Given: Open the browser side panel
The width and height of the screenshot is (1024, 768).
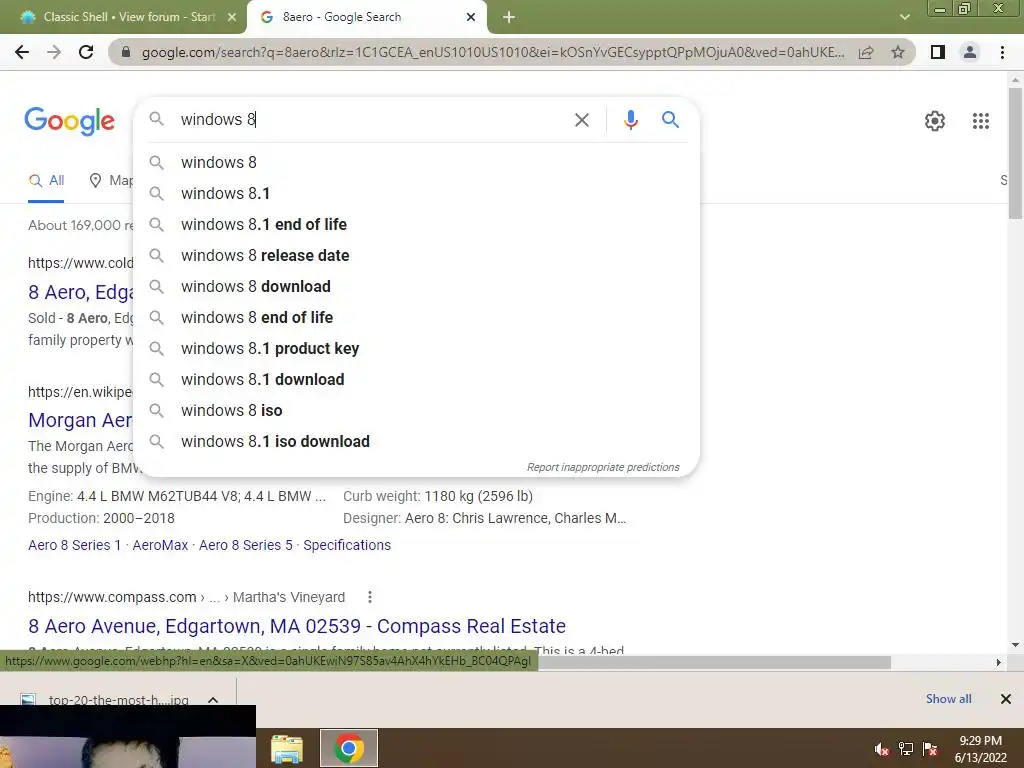Looking at the screenshot, I should (x=938, y=52).
